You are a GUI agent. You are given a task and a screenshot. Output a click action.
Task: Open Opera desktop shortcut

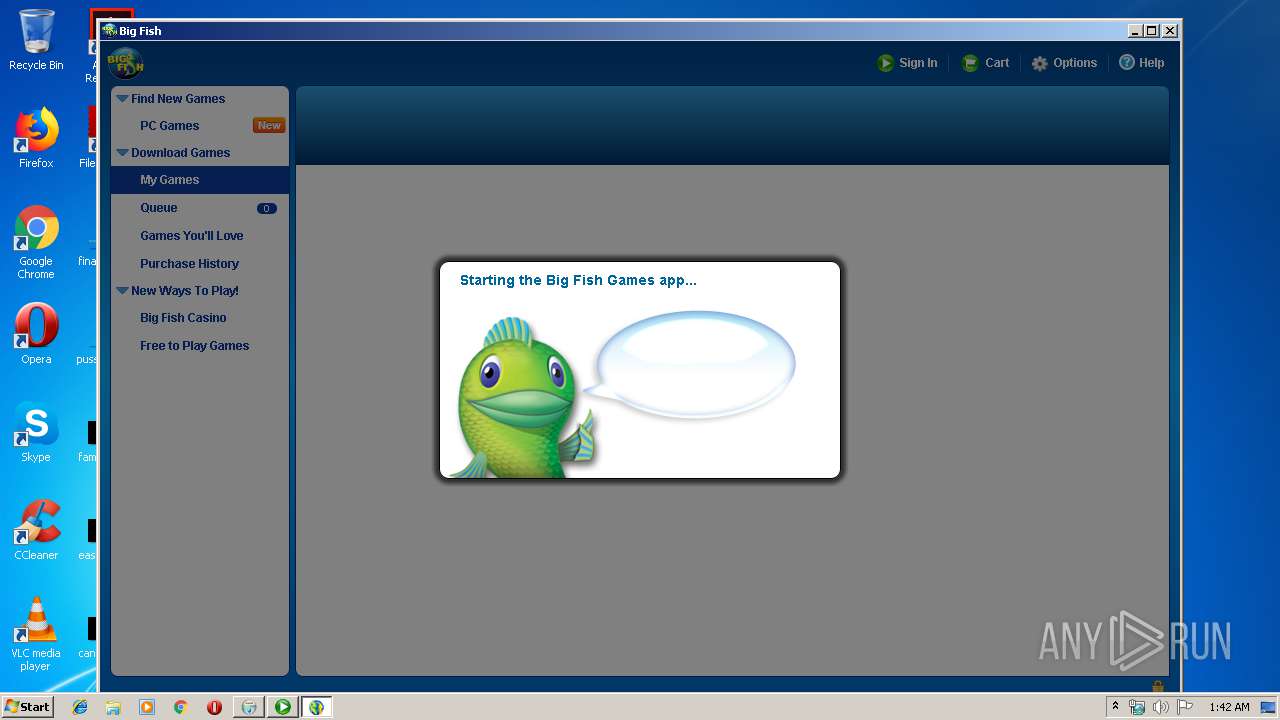(36, 334)
